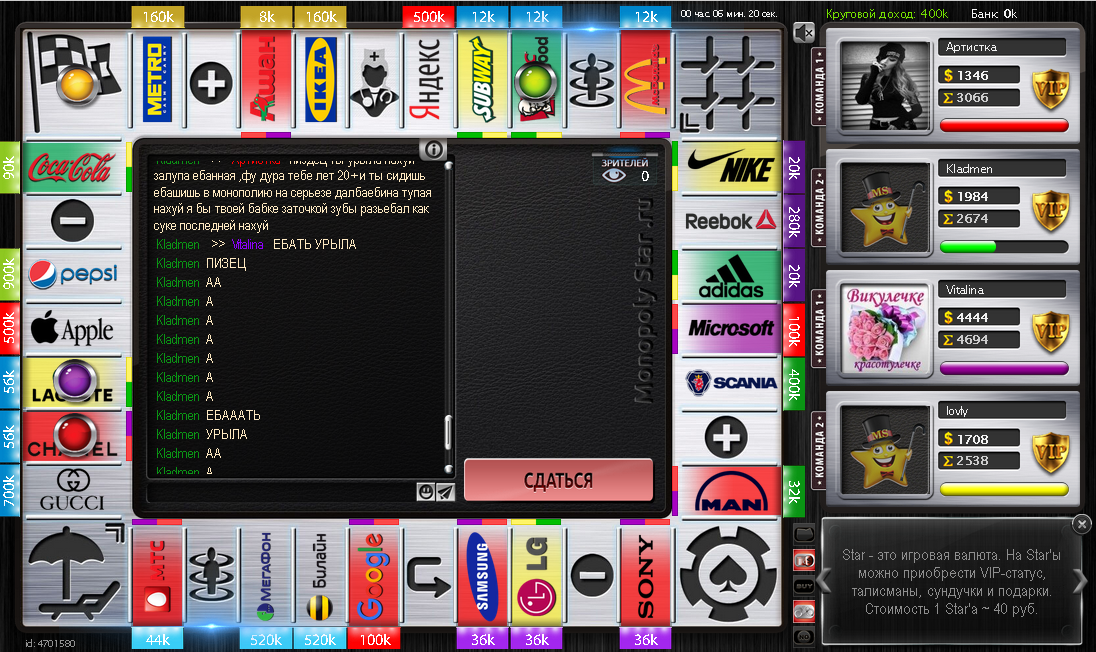1096x652 pixels.
Task: Mute or unmute the game sound speaker
Action: [x=805, y=32]
